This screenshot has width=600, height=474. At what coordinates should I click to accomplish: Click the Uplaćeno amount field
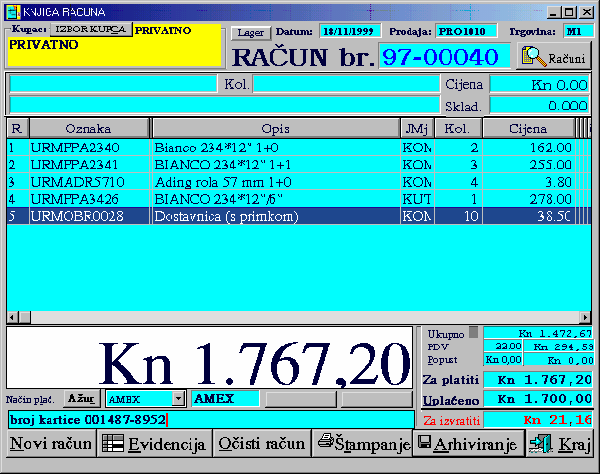[537, 399]
